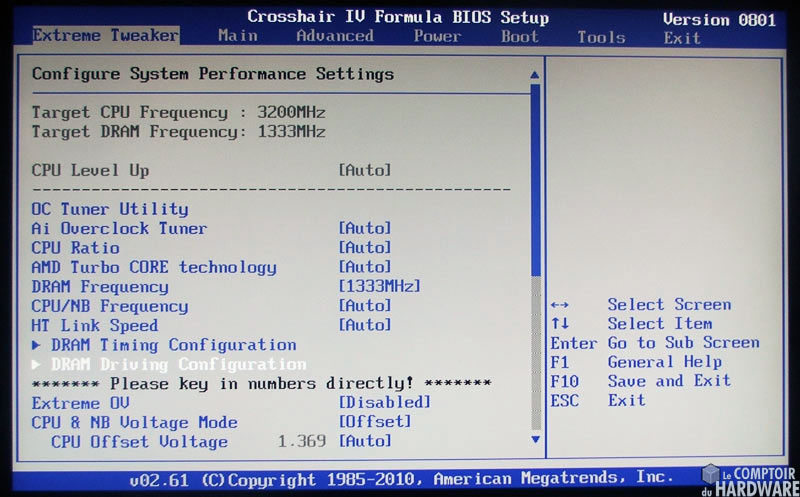This screenshot has width=800, height=497.
Task: Click scrollbar up arrow in settings list
Action: coord(535,75)
